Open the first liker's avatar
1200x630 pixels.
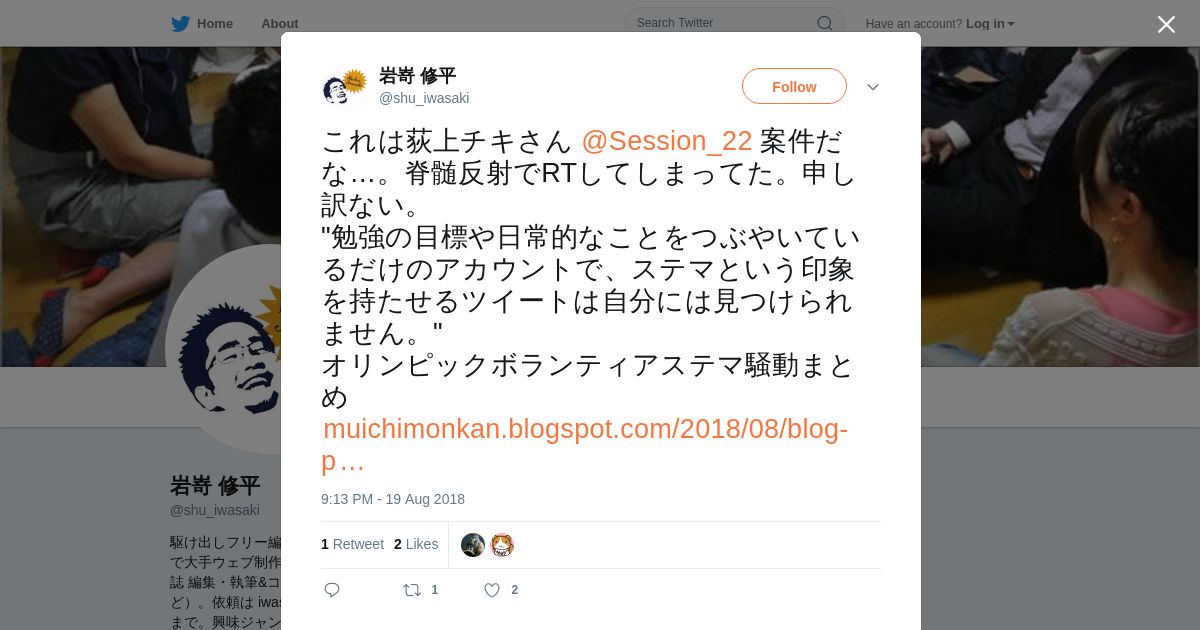point(473,545)
